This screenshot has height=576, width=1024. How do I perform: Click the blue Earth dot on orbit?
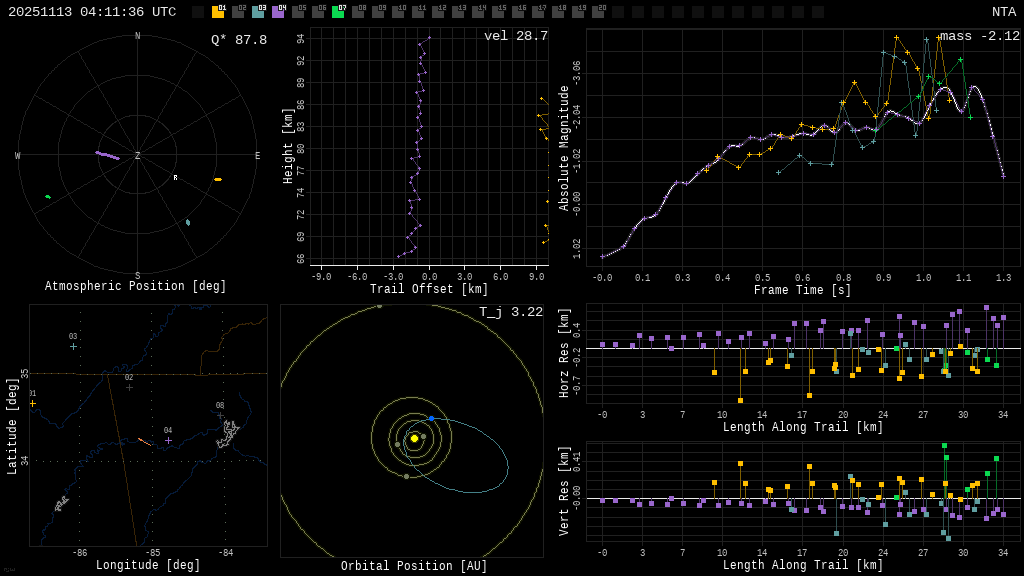pyautogui.click(x=431, y=418)
